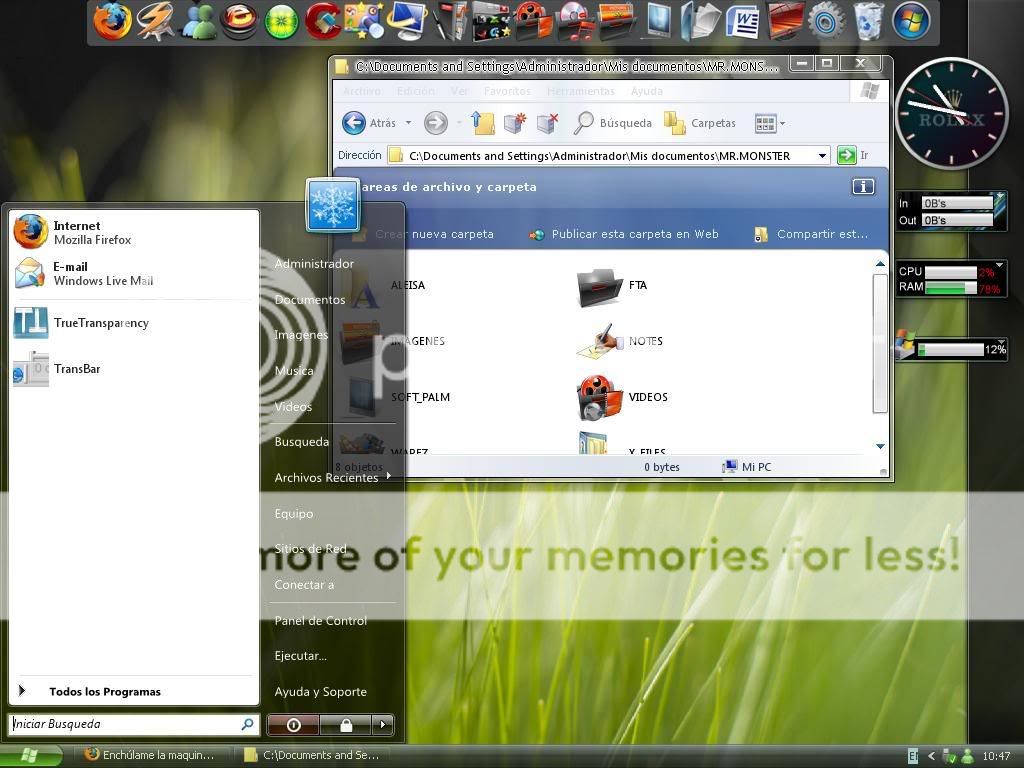Click the file list vertical scrollbar
The height and width of the screenshot is (768, 1024).
[x=880, y=340]
